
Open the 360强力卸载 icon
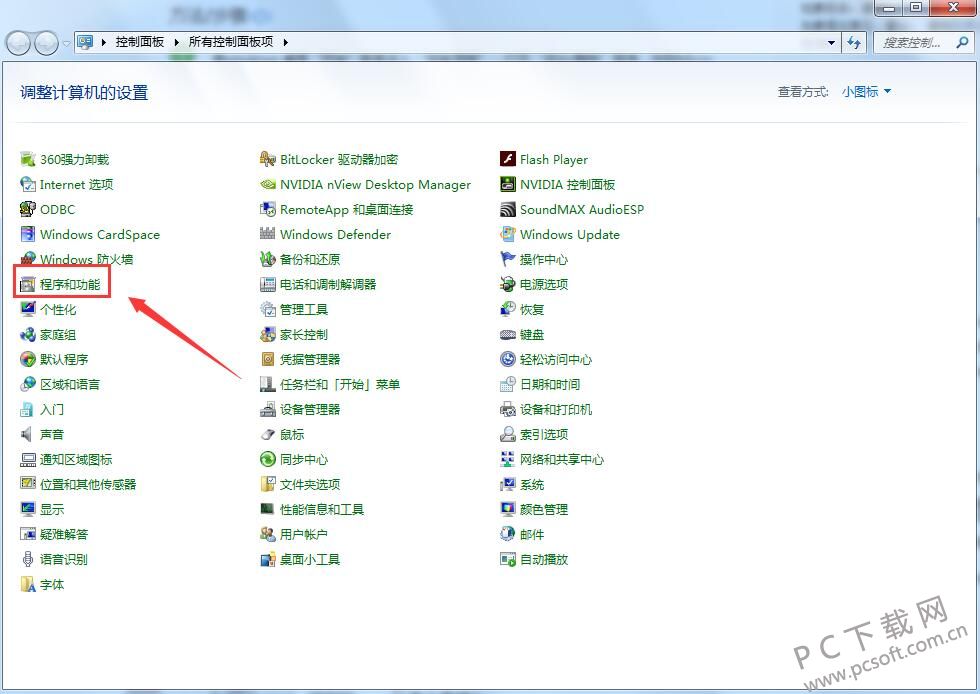pos(28,159)
